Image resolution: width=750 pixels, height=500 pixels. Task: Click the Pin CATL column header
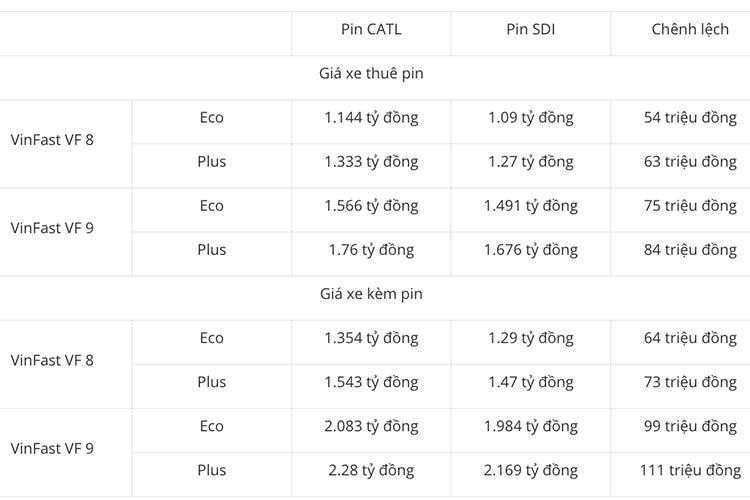pyautogui.click(x=371, y=30)
